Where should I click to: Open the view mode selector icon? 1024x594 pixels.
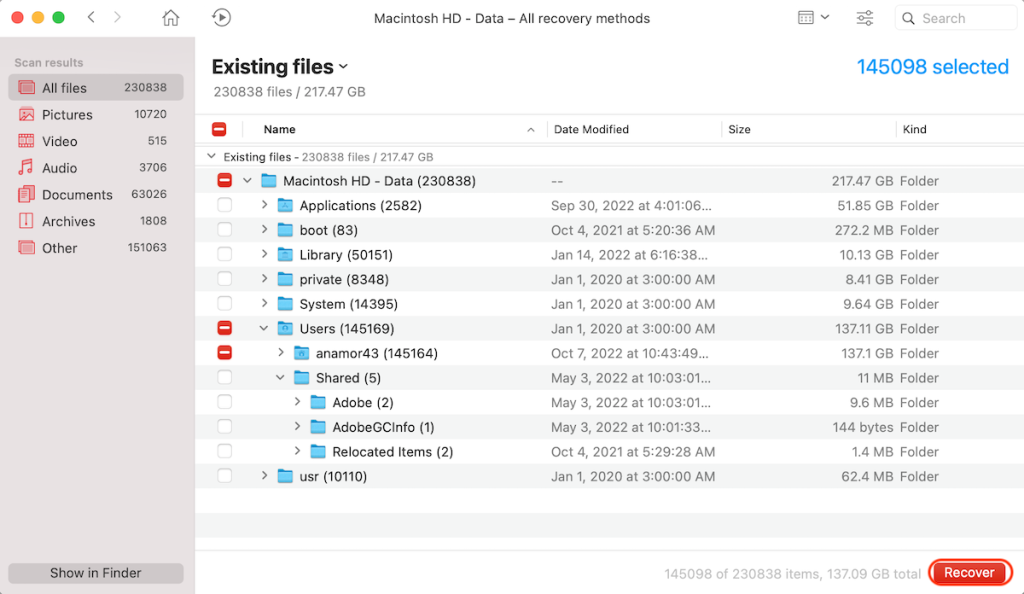(x=813, y=18)
